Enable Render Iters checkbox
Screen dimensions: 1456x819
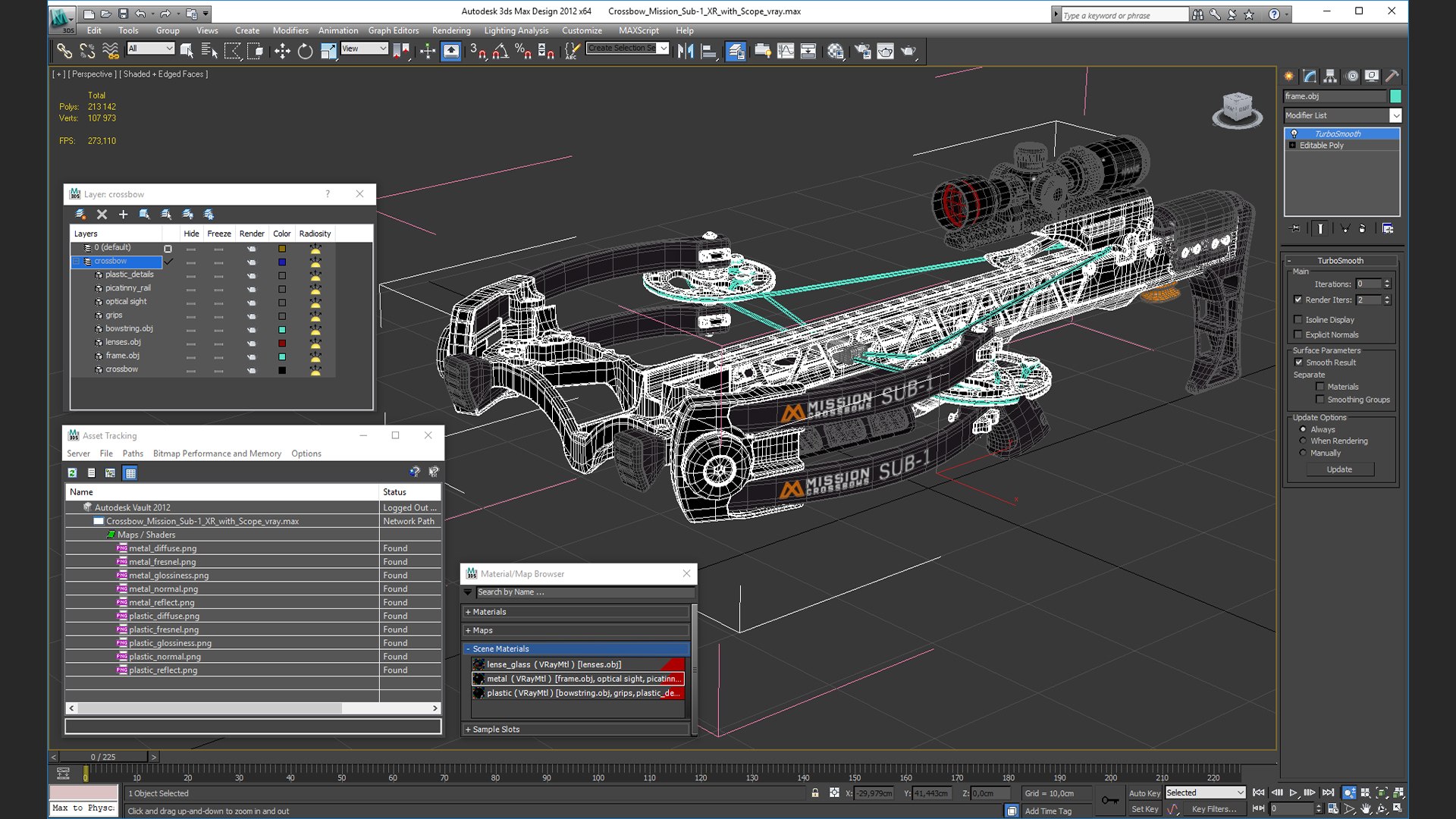[x=1298, y=300]
